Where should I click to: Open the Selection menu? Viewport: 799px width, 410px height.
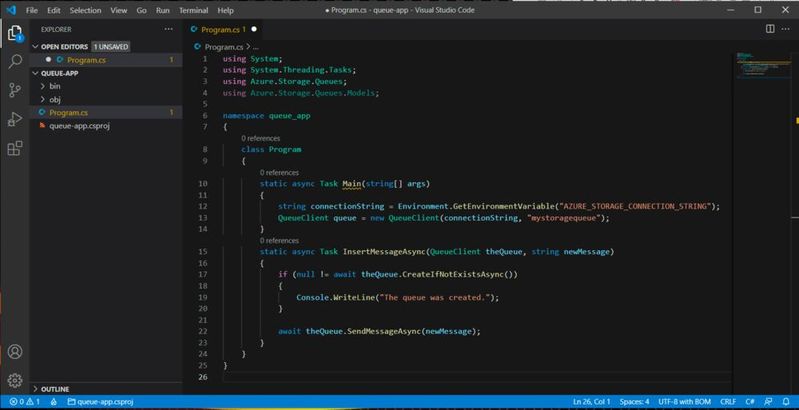[86, 10]
